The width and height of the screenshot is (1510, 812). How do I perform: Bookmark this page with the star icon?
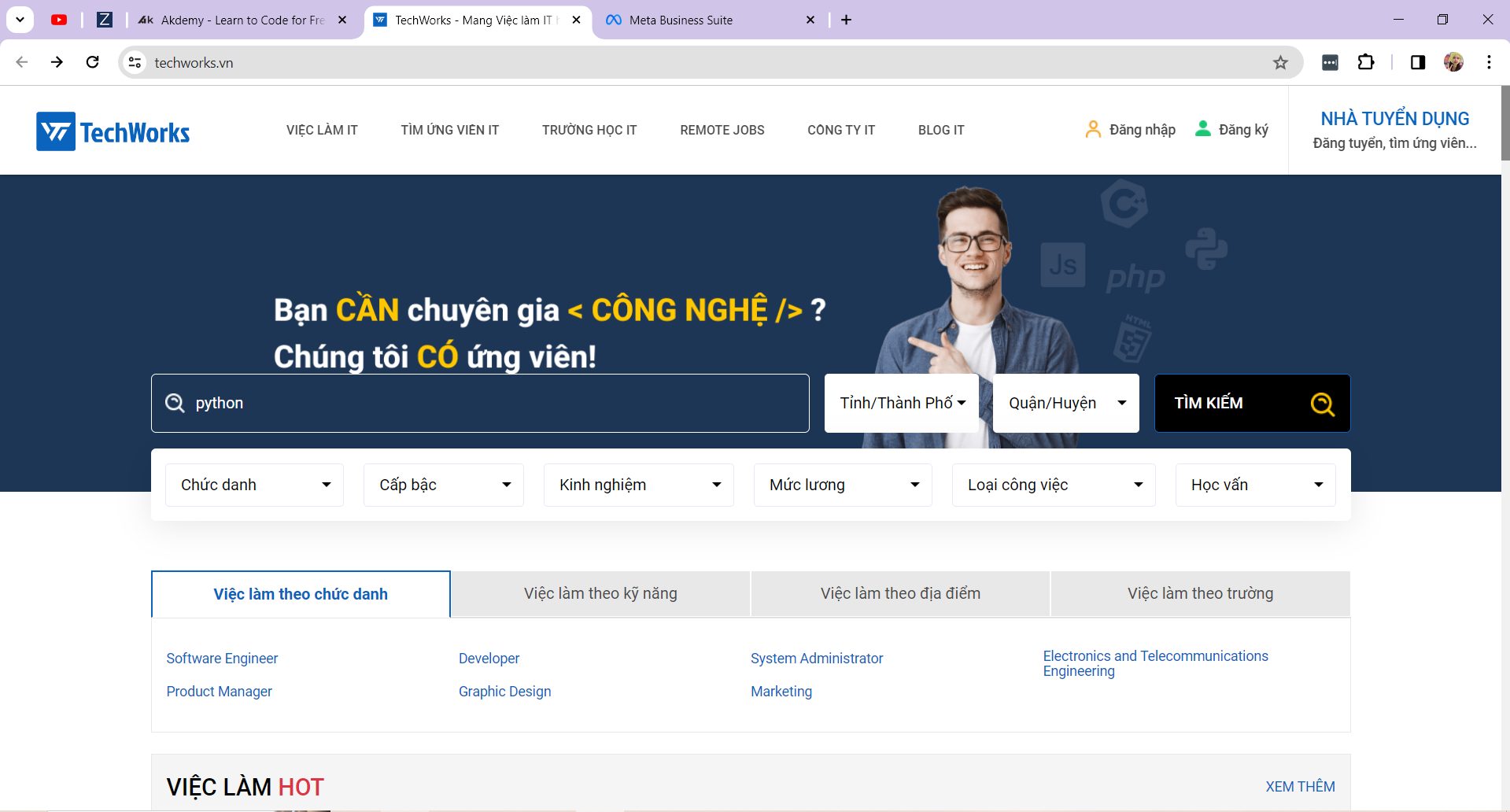(x=1280, y=63)
